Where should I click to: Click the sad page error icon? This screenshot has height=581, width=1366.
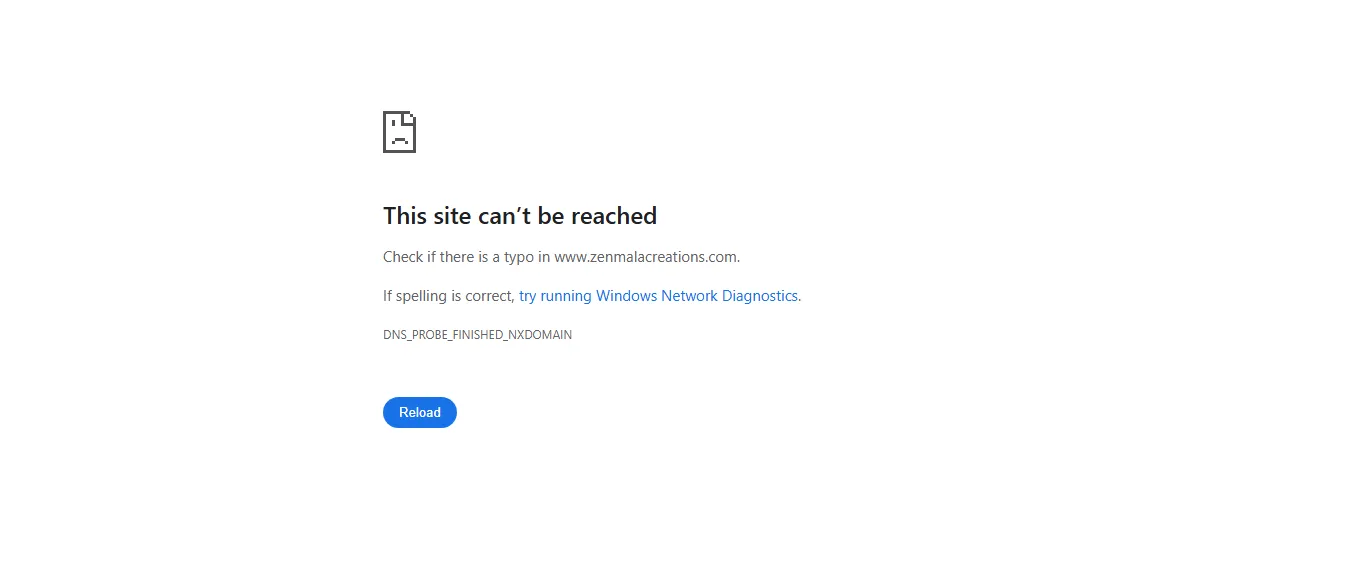pos(399,132)
